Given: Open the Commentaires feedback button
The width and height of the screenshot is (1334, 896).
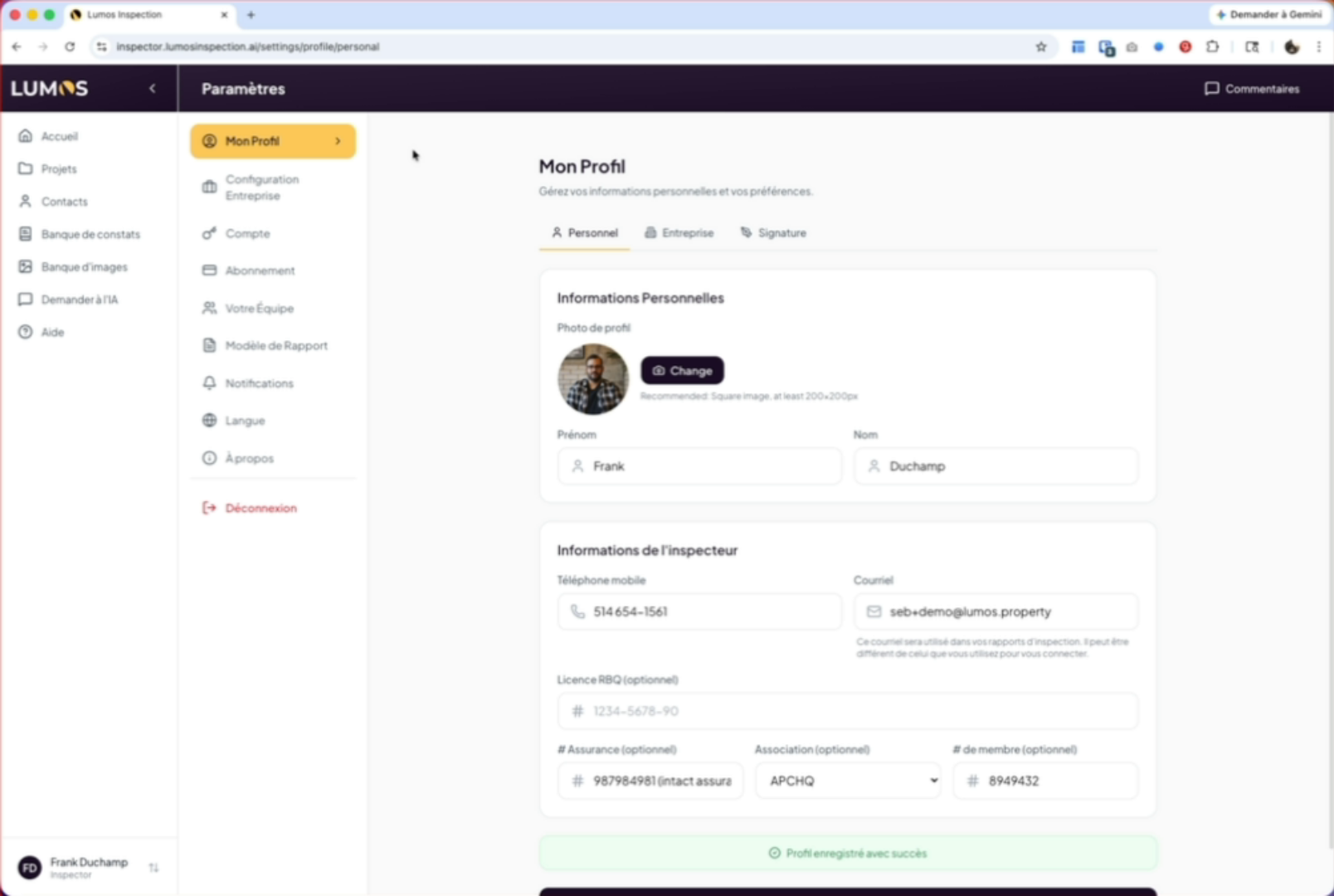Looking at the screenshot, I should click(1252, 89).
